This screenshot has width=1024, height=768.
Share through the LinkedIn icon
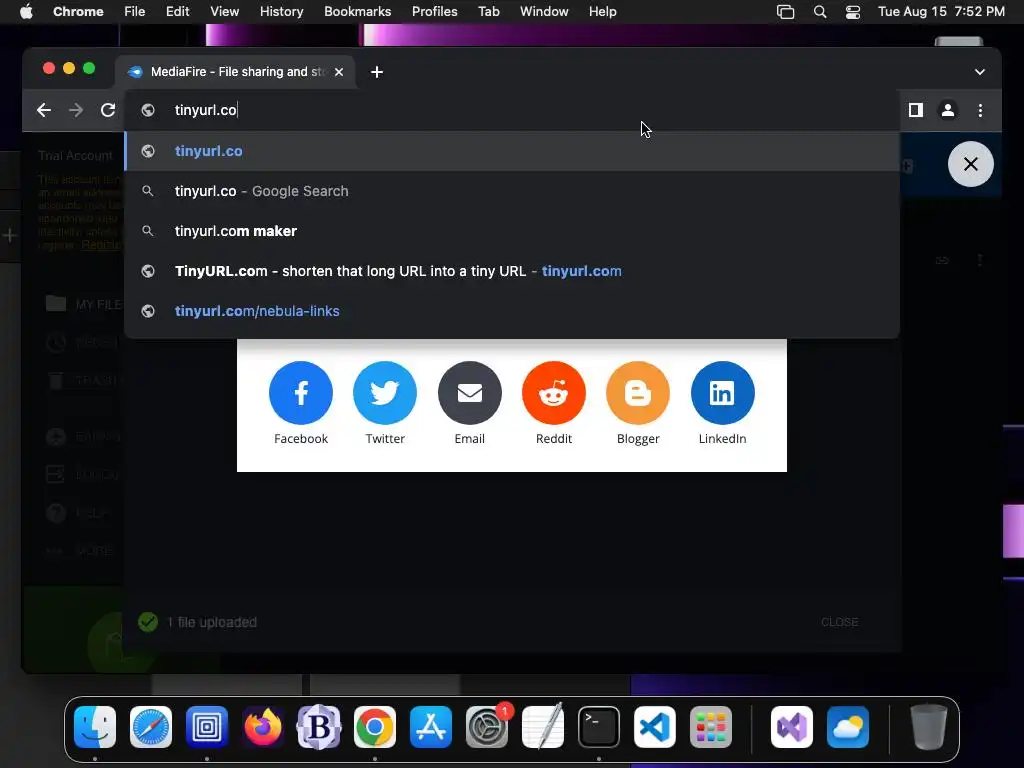click(x=722, y=393)
